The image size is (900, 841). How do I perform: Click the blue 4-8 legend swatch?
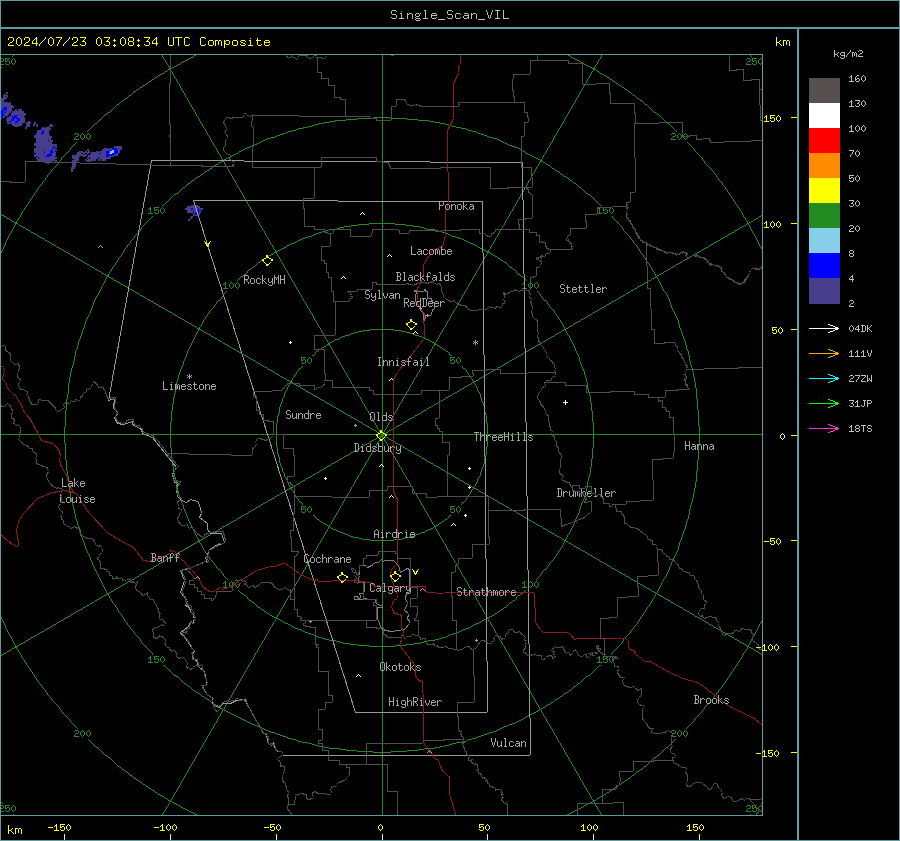coord(824,265)
